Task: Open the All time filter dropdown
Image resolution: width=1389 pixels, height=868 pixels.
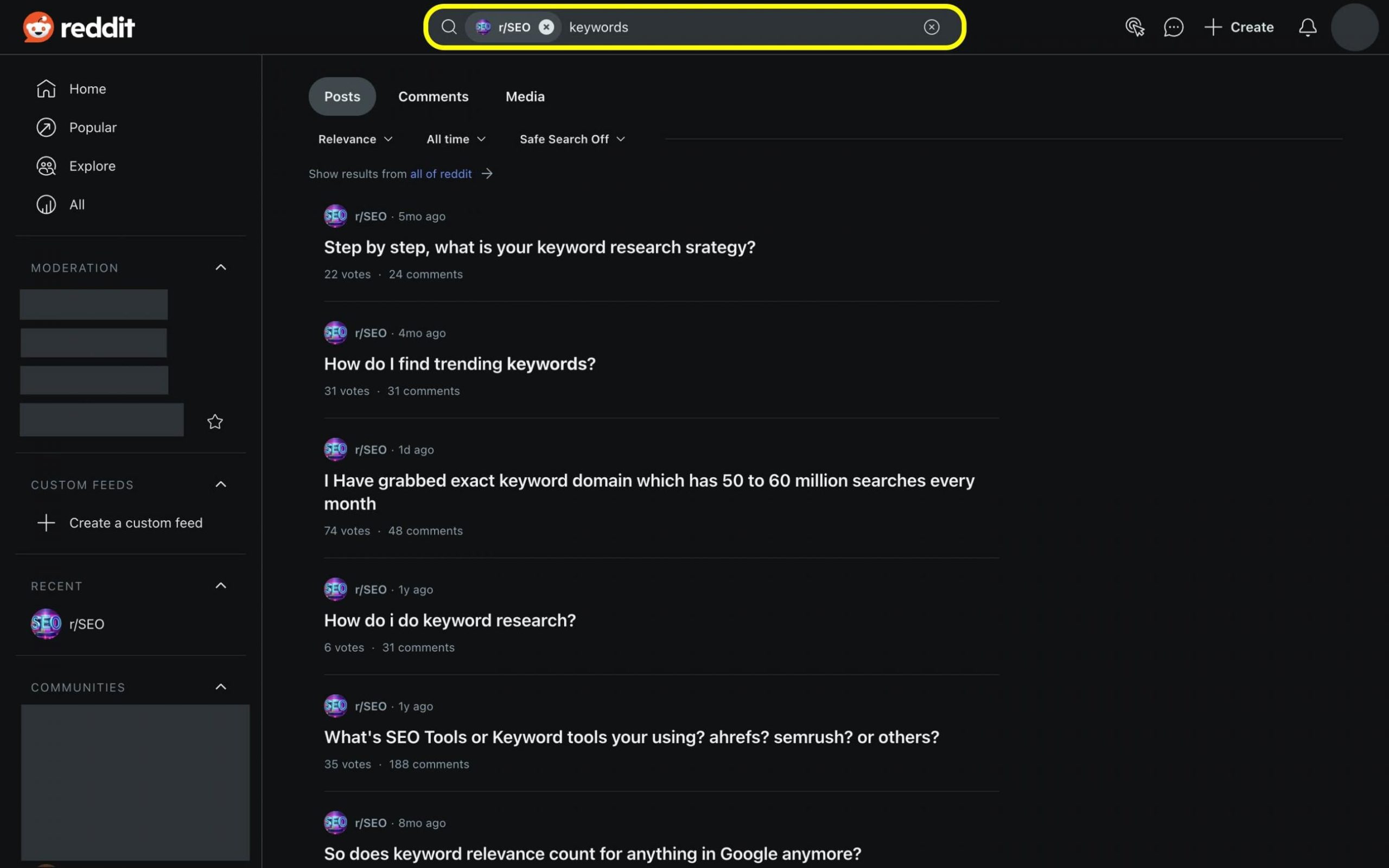Action: (x=456, y=139)
